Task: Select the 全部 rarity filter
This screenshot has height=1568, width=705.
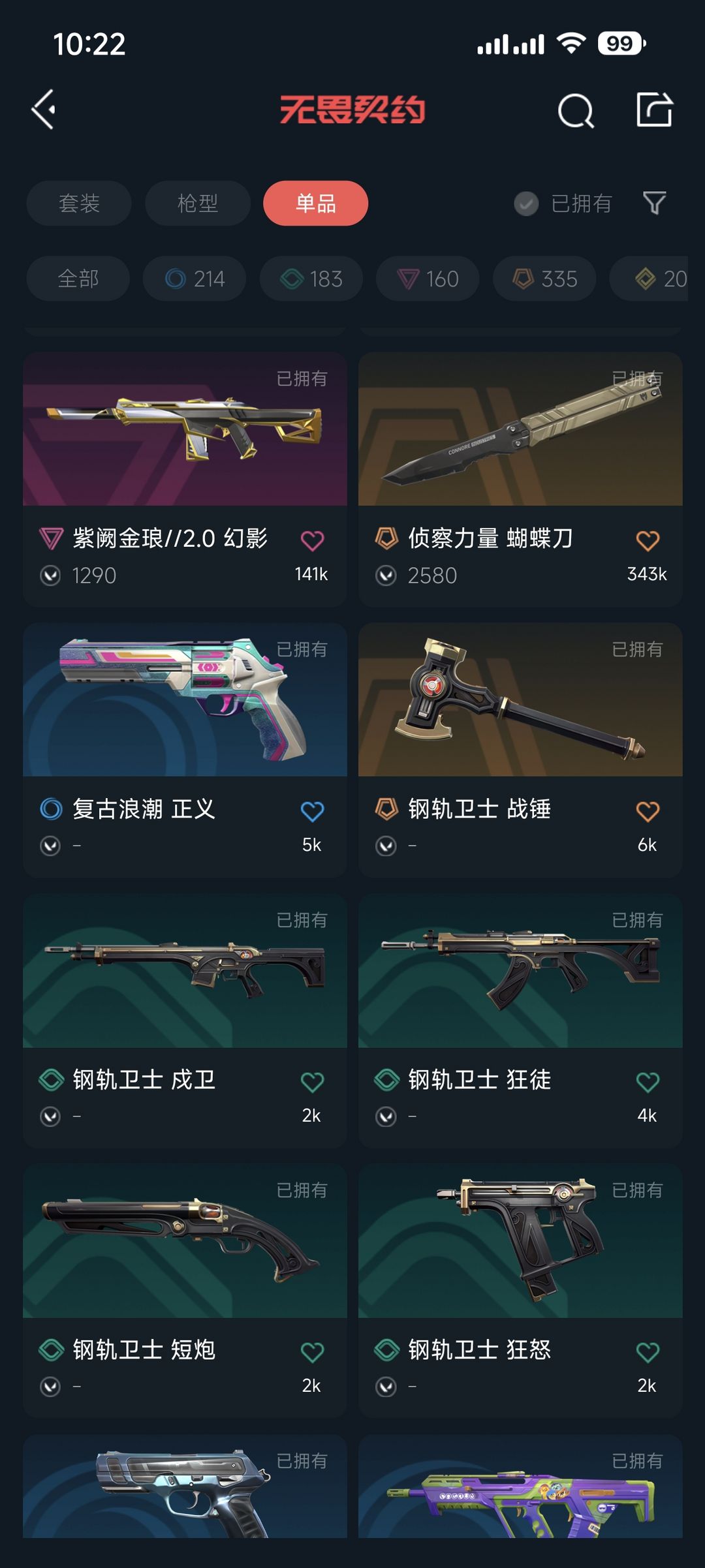Action: click(78, 279)
